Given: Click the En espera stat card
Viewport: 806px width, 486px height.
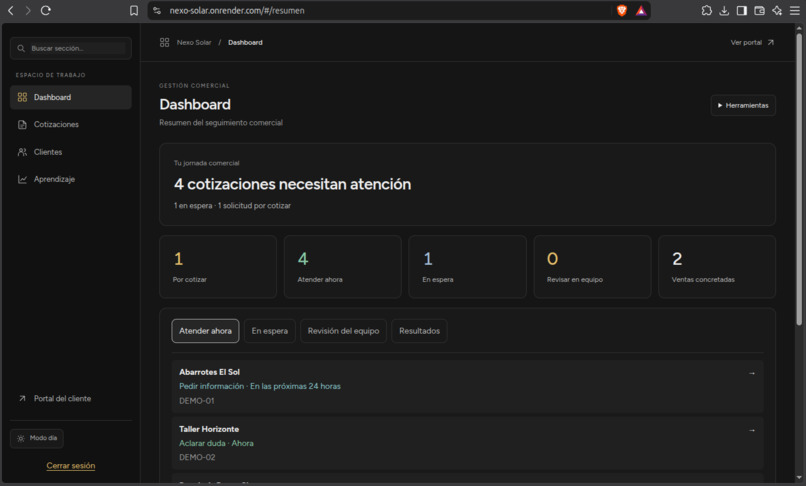Looking at the screenshot, I should click(x=467, y=267).
